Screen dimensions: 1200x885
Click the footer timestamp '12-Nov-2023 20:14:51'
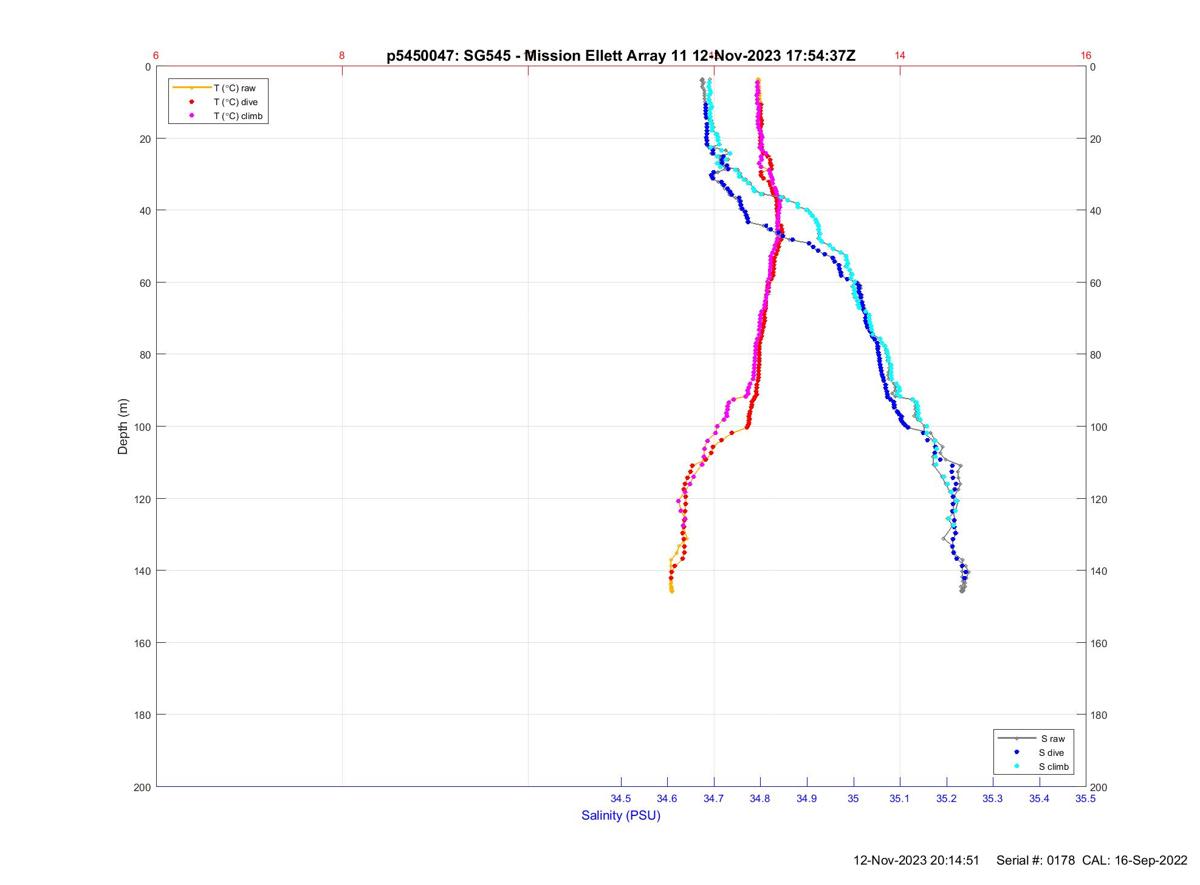[917, 860]
